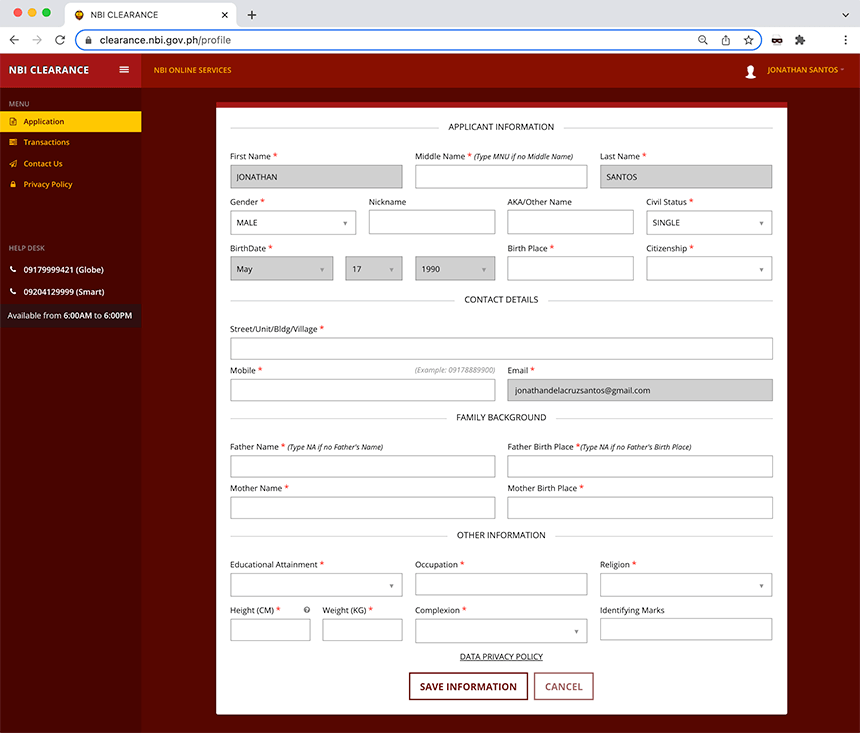Click the Weight (KG) input field

click(362, 630)
